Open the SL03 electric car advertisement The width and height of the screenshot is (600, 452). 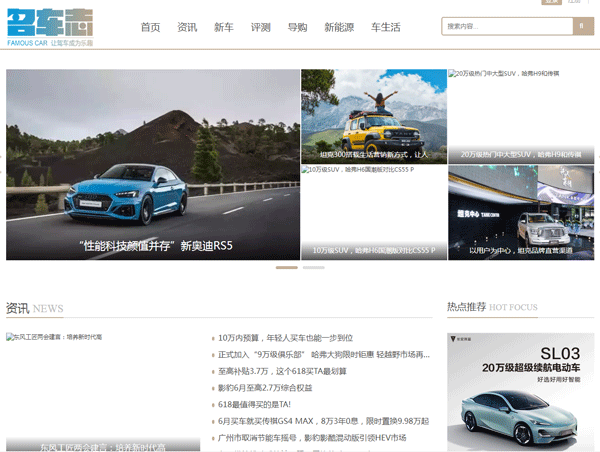520,392
